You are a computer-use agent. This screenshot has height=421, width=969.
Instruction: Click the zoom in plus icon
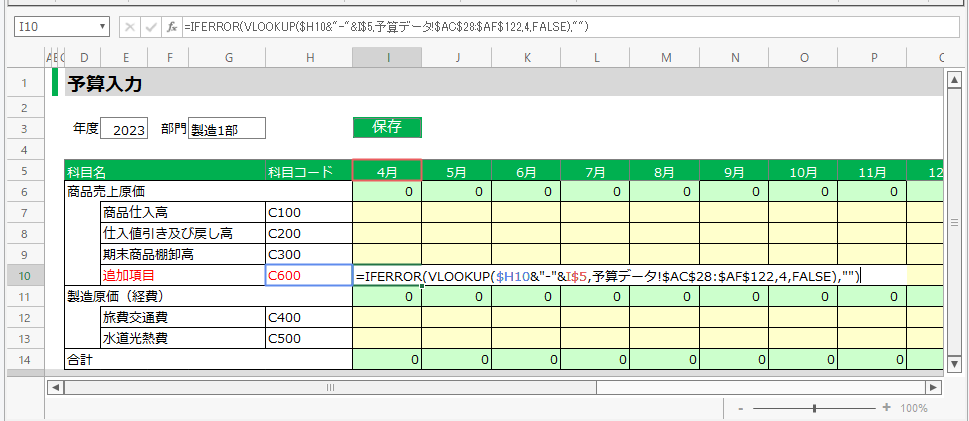tap(886, 408)
